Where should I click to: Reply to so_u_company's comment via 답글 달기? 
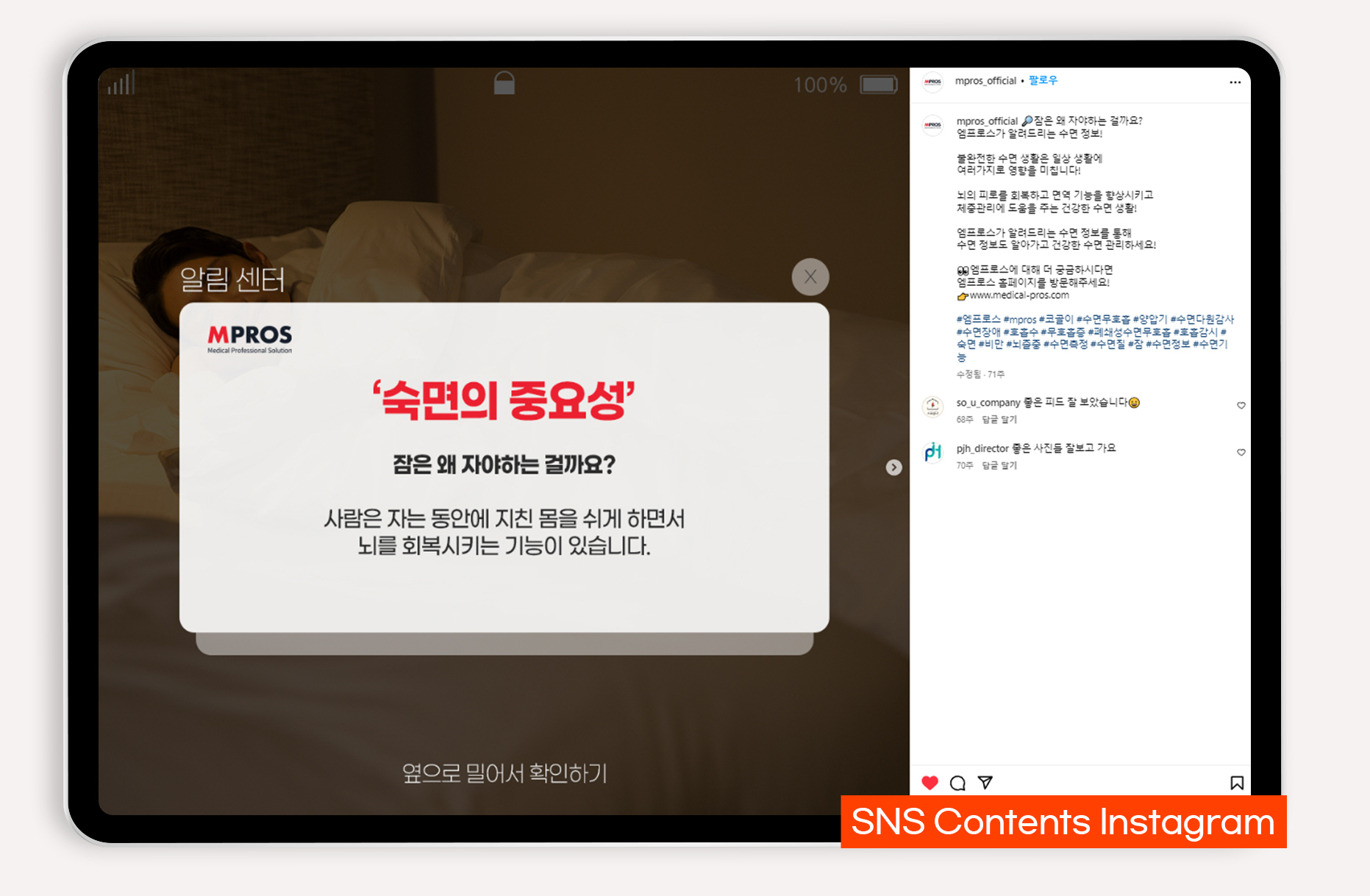coord(999,420)
